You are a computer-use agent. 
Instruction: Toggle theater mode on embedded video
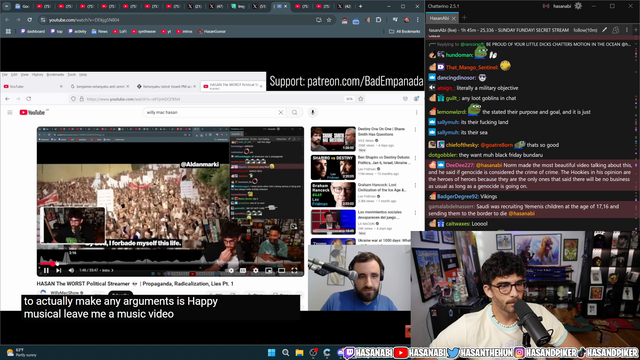pos(281,270)
